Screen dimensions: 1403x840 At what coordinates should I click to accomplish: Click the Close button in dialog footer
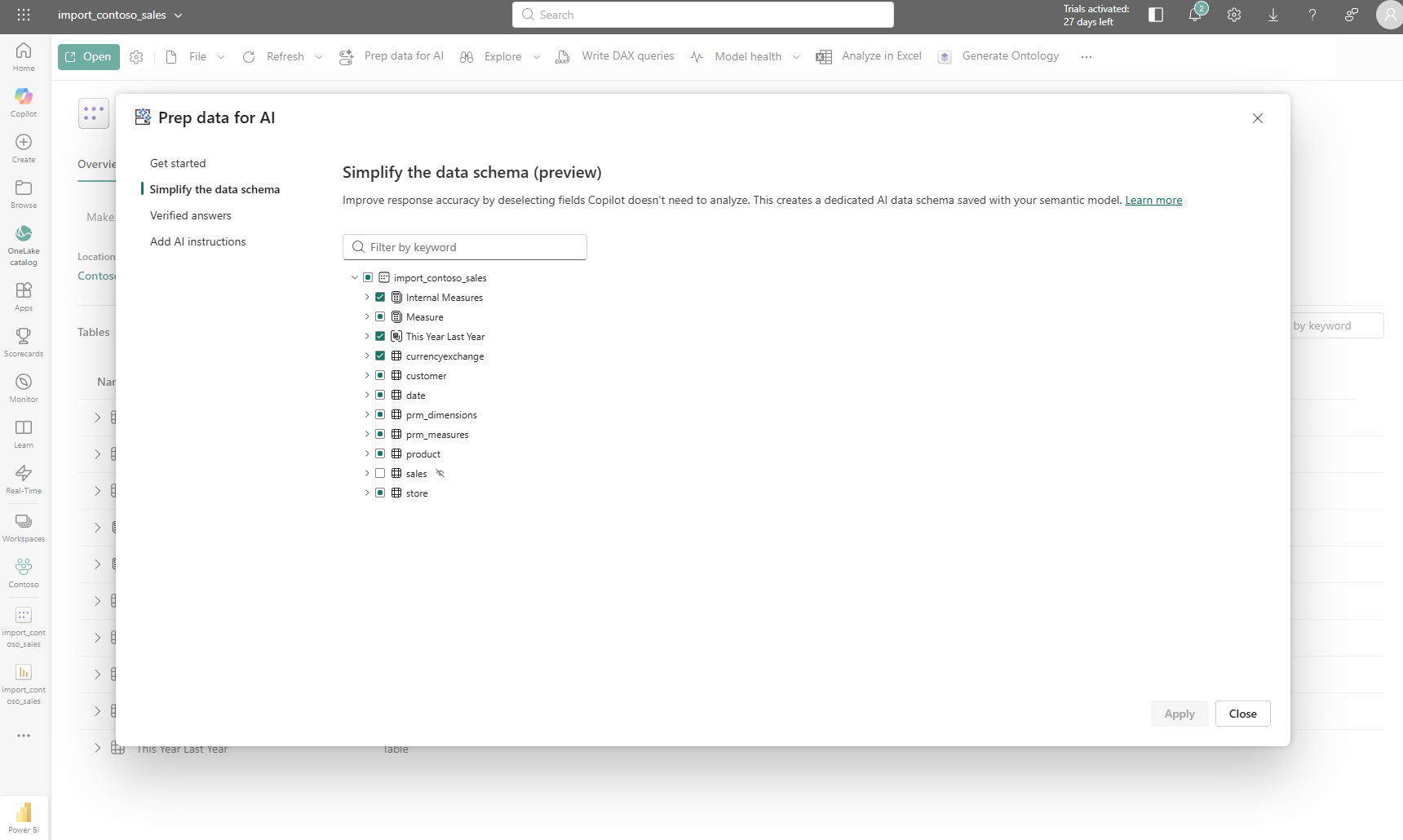(x=1243, y=714)
